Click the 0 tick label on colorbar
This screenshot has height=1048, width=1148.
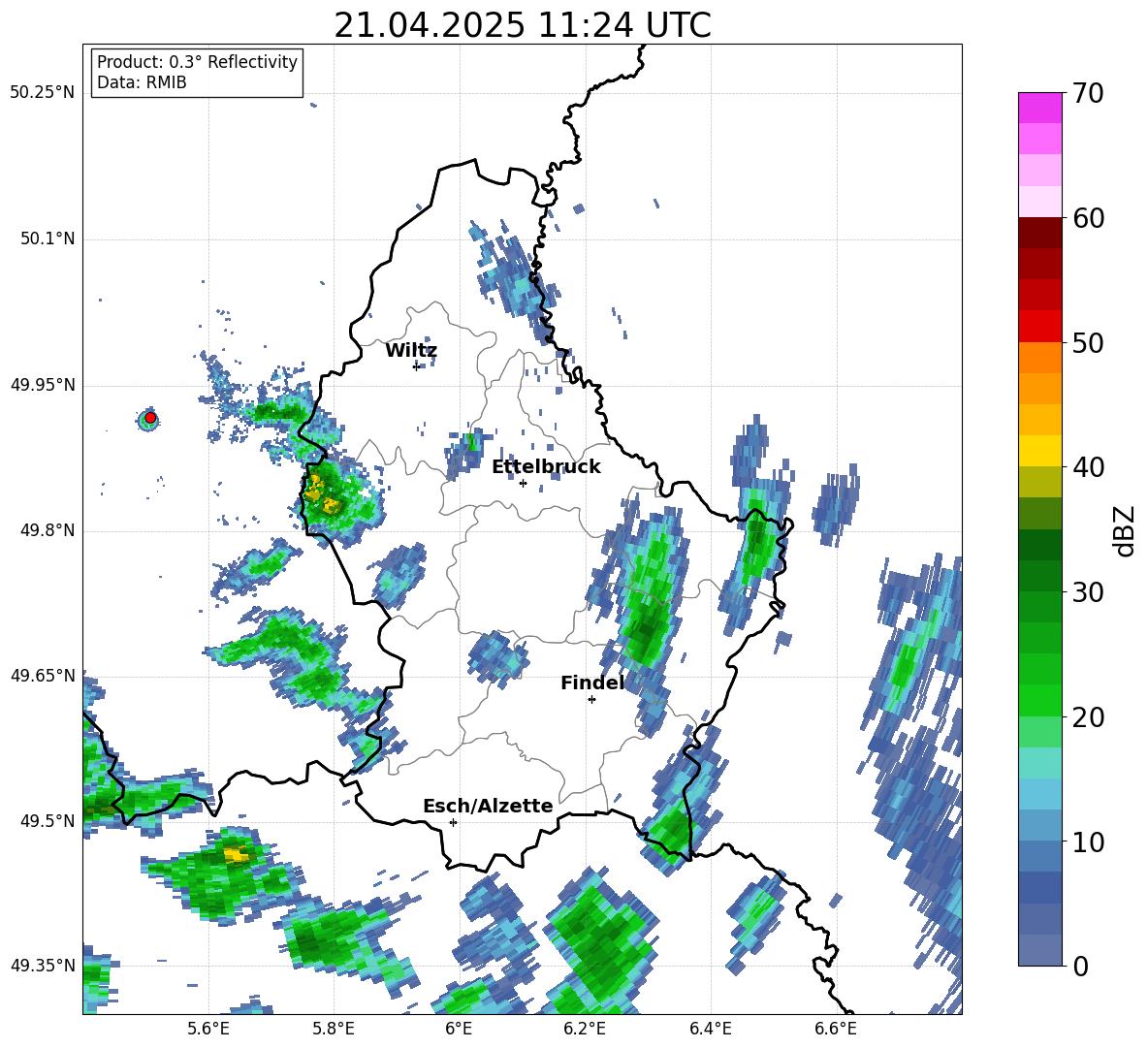point(1079,967)
